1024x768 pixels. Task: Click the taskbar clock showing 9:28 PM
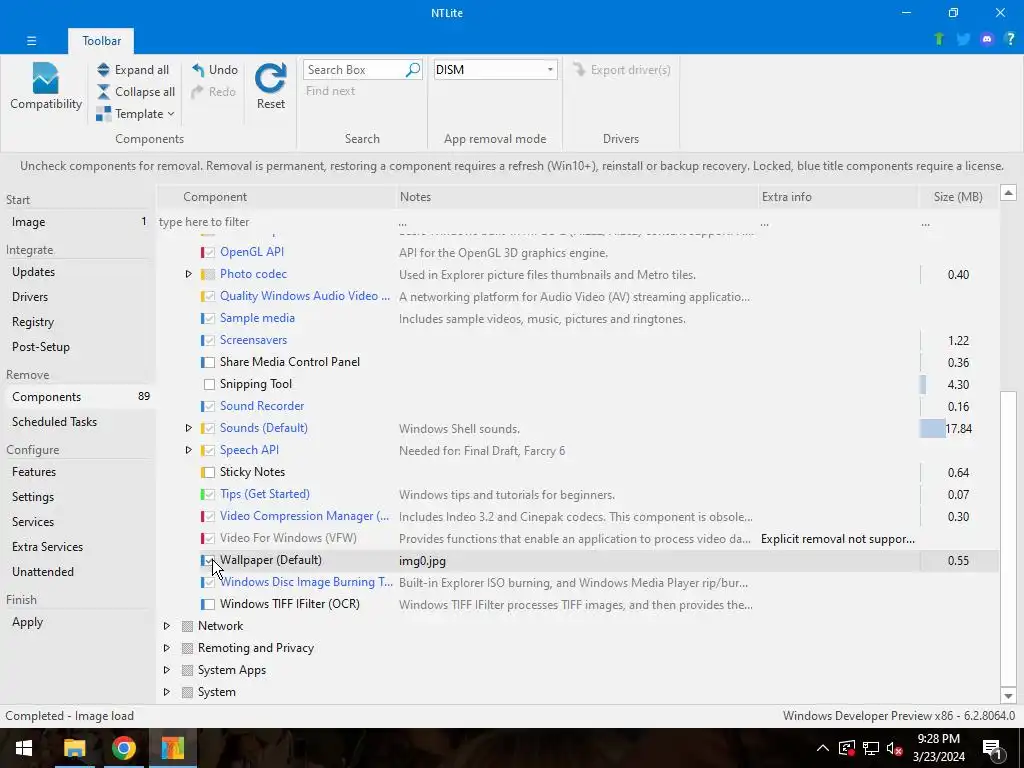pos(938,748)
